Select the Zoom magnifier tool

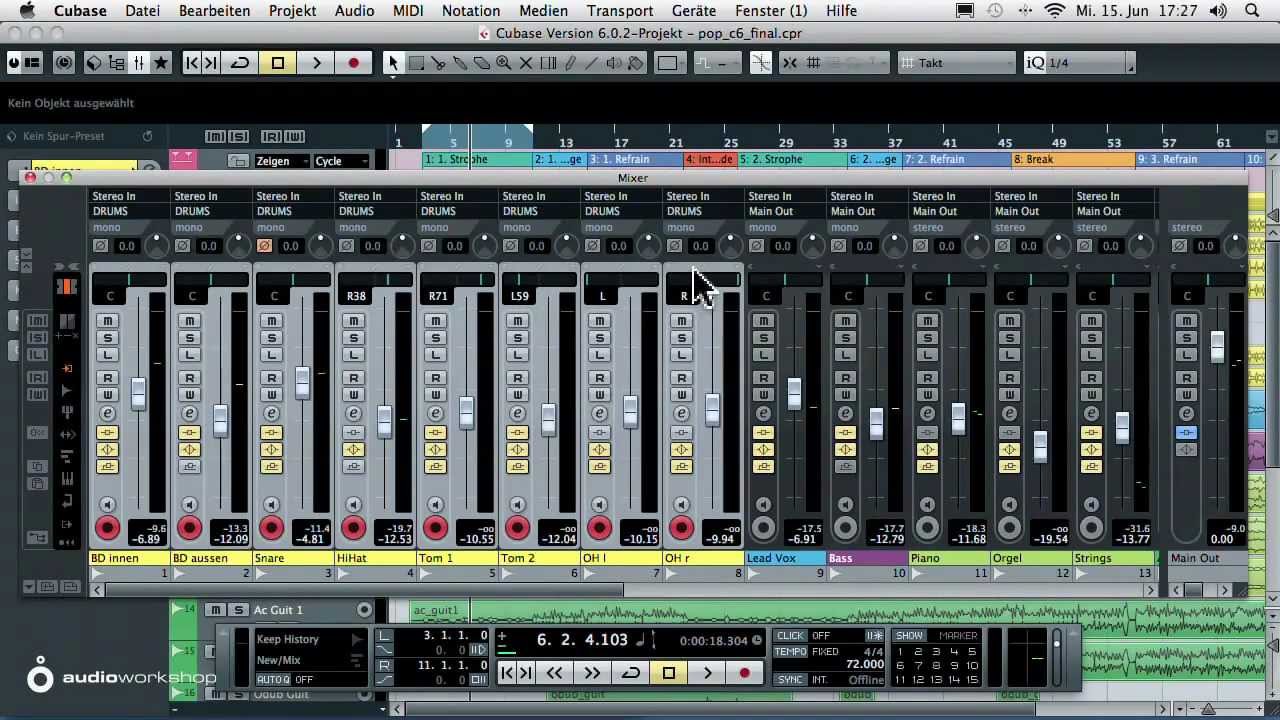click(504, 63)
